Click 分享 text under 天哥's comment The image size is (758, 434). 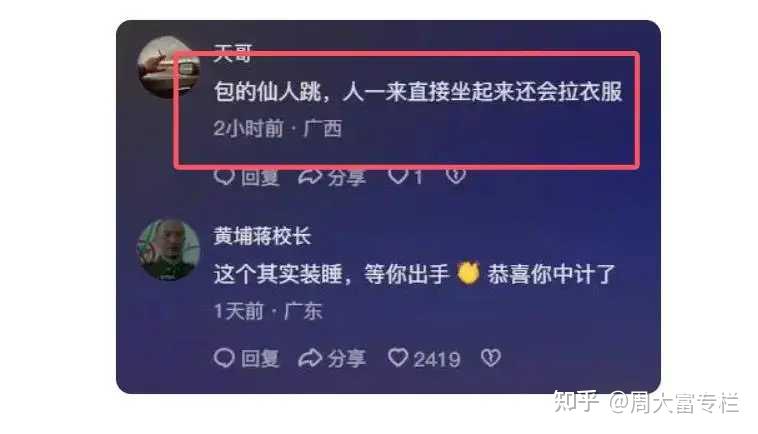point(347,178)
